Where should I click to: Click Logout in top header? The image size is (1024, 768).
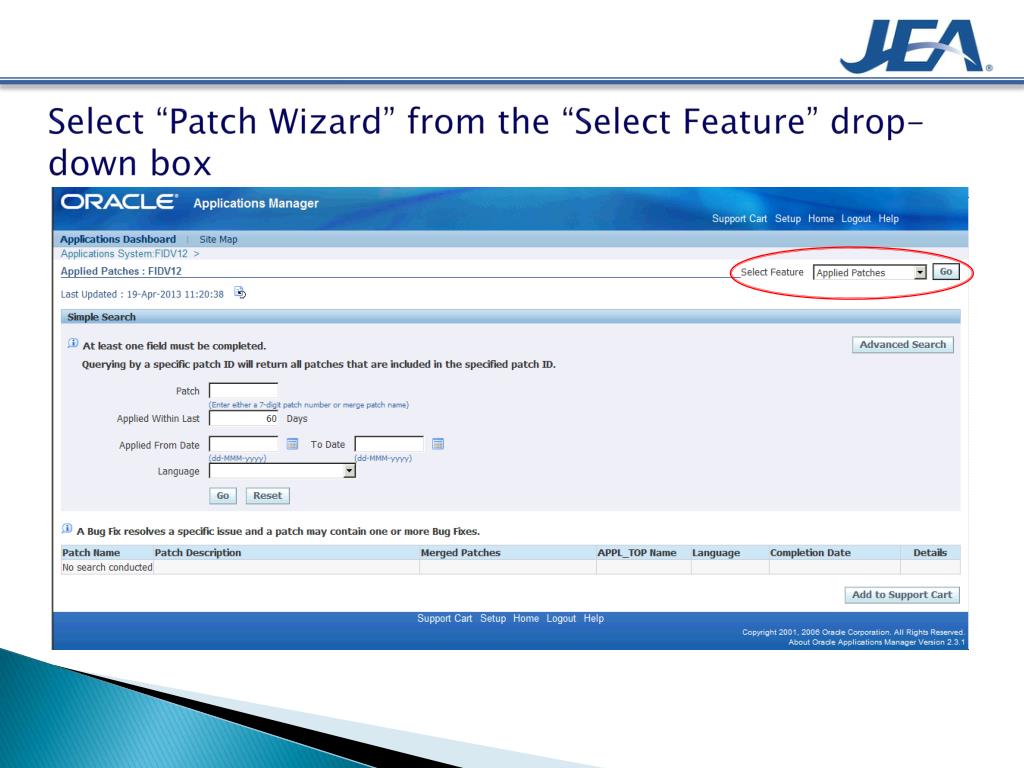pos(856,219)
